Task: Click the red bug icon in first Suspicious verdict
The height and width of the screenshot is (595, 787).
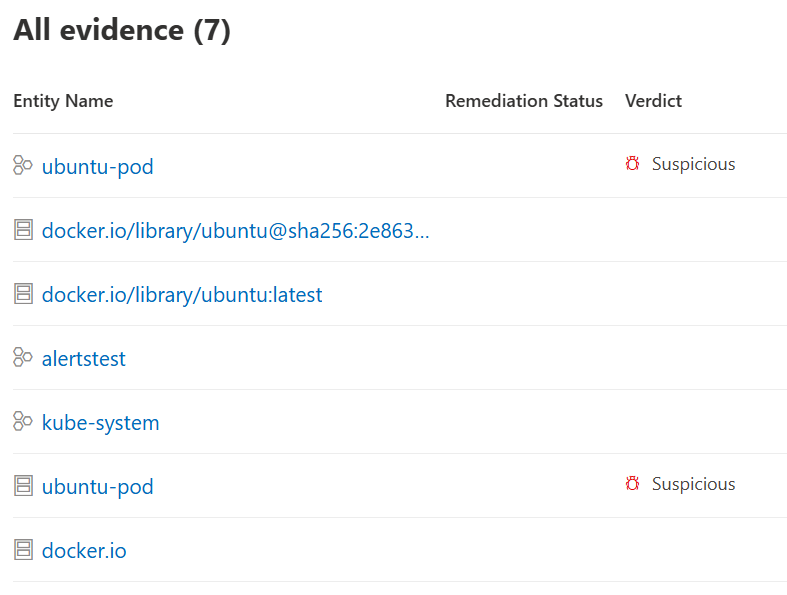Action: [x=632, y=163]
